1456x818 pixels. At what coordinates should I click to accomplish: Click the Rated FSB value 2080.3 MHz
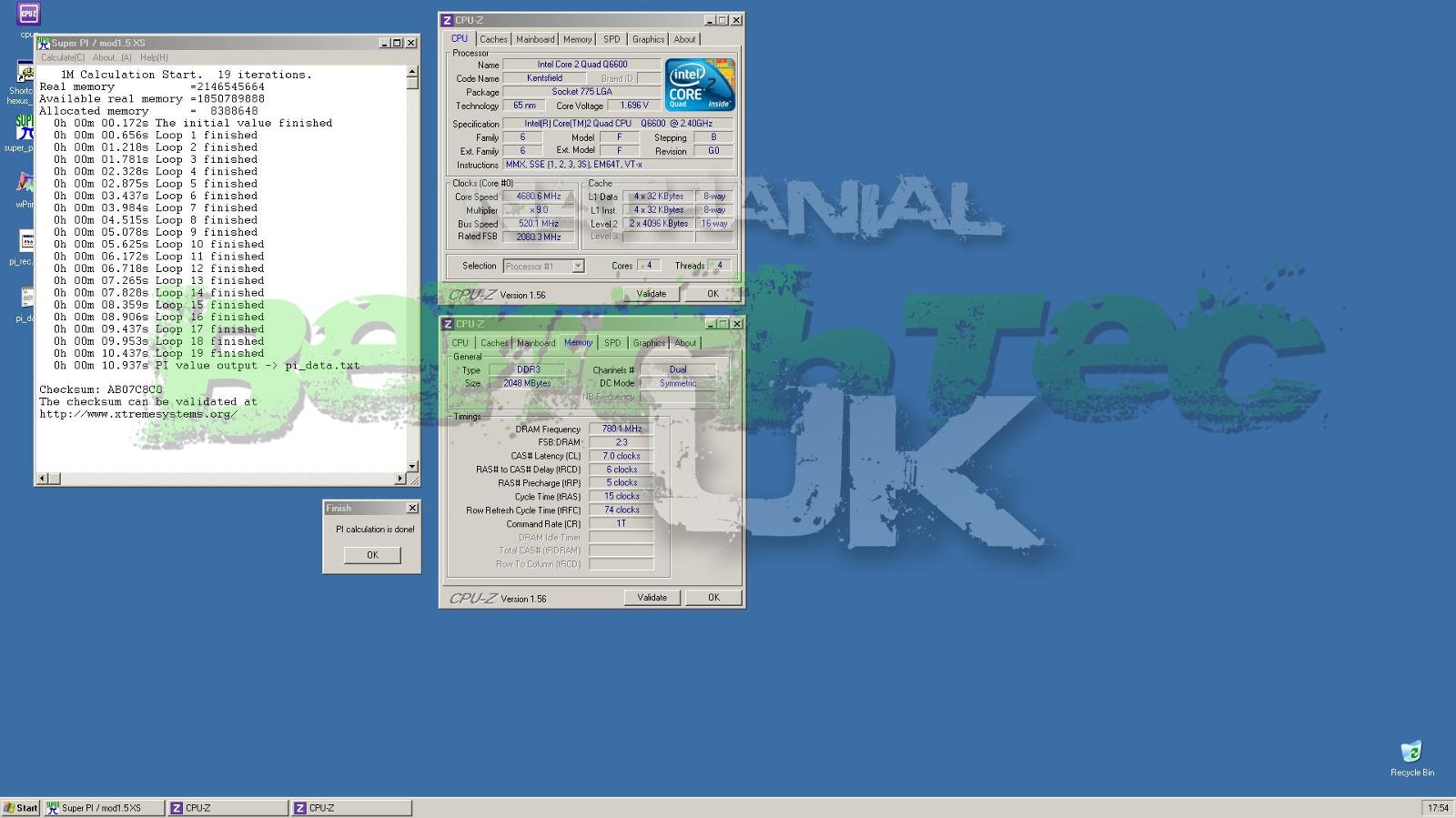click(x=539, y=237)
